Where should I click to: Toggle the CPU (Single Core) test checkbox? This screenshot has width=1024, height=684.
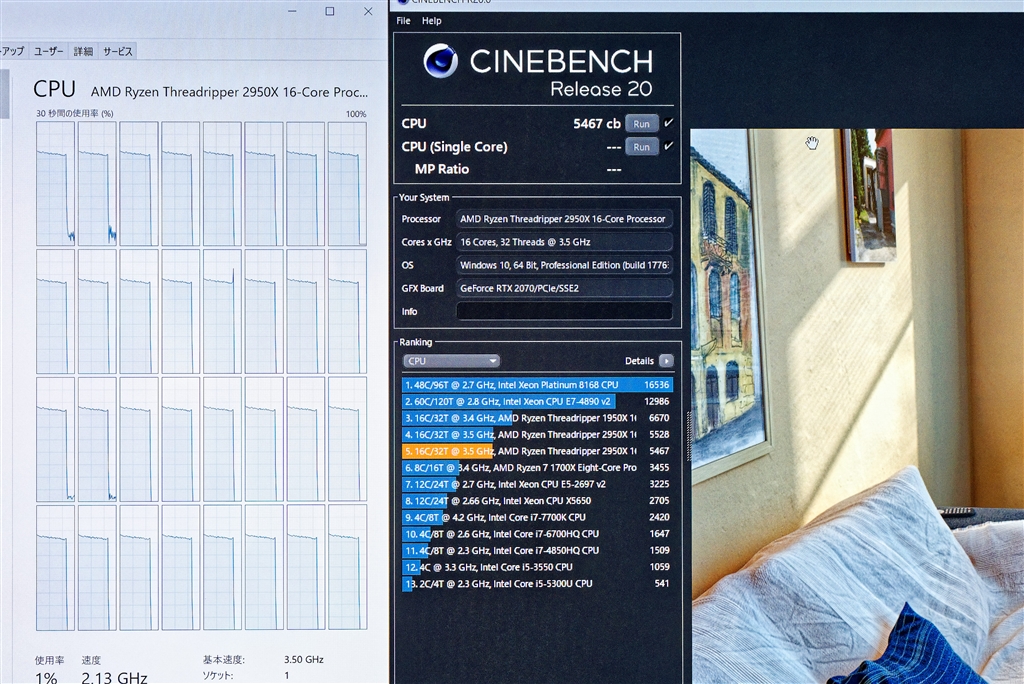coord(668,146)
